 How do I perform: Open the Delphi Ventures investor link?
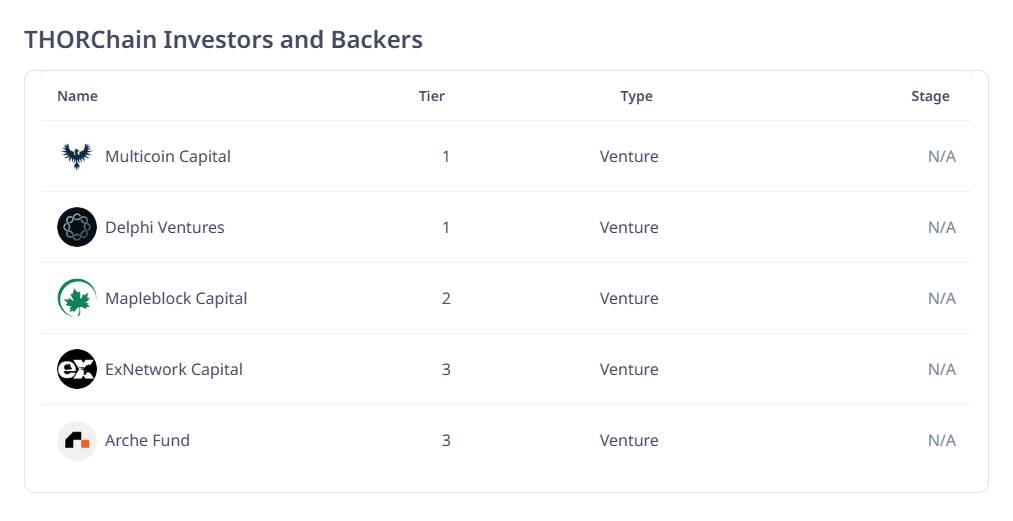(x=165, y=228)
